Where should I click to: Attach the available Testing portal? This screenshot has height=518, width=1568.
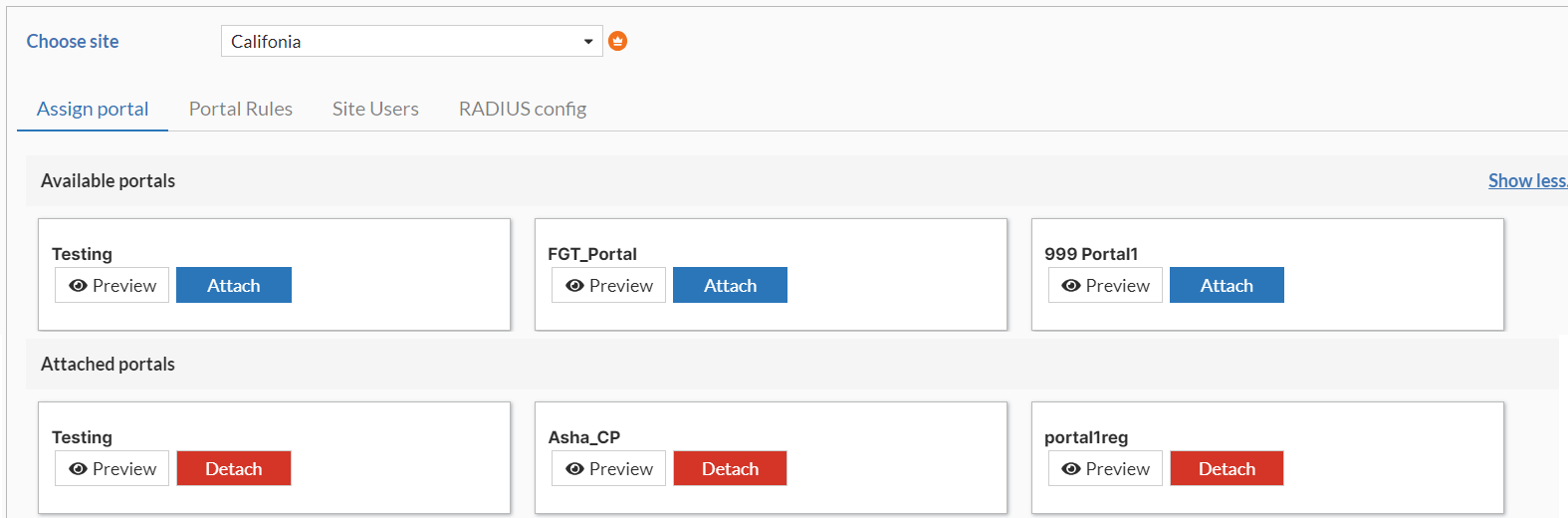coord(234,285)
